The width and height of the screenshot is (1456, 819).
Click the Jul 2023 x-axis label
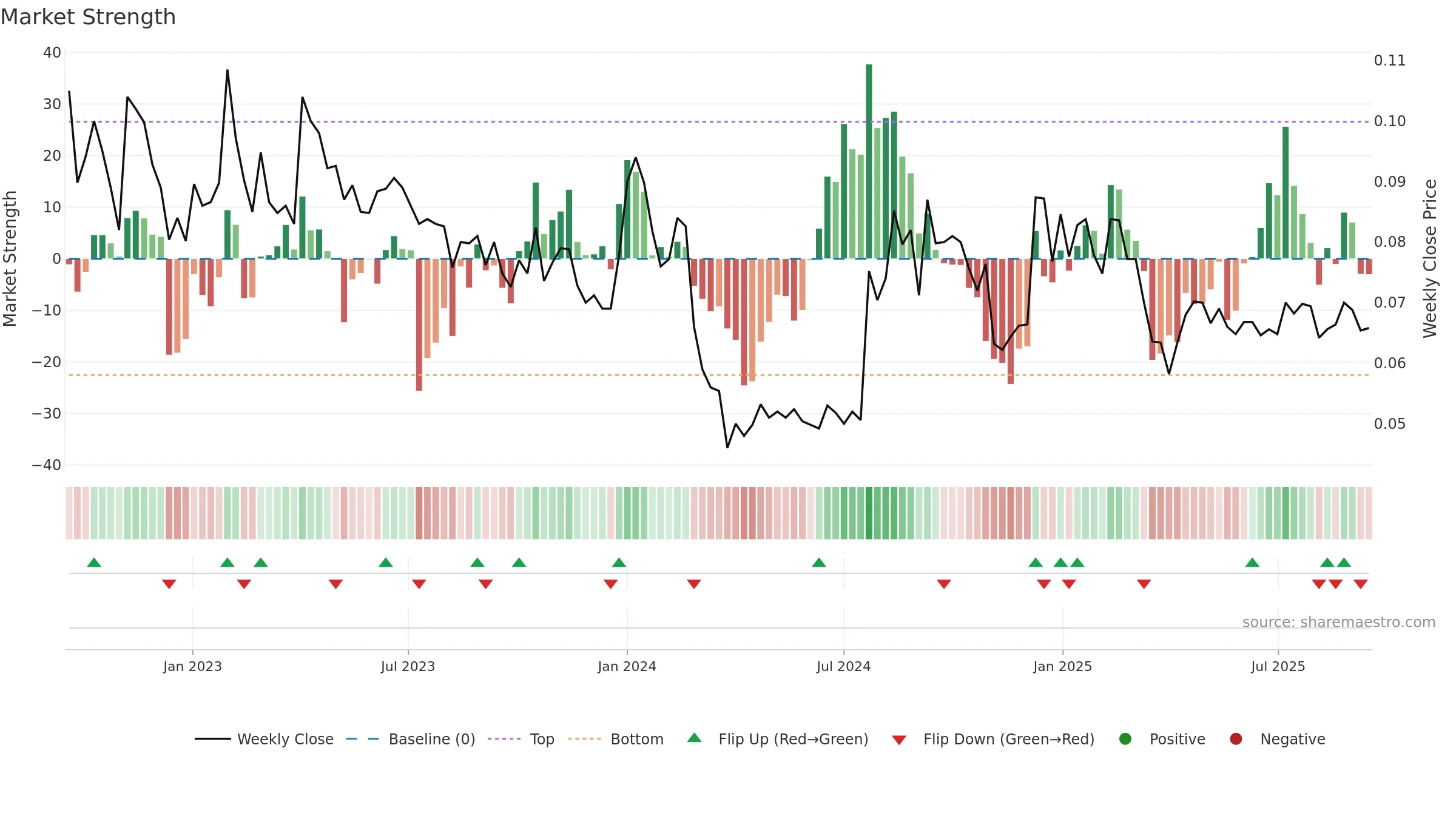tap(408, 666)
